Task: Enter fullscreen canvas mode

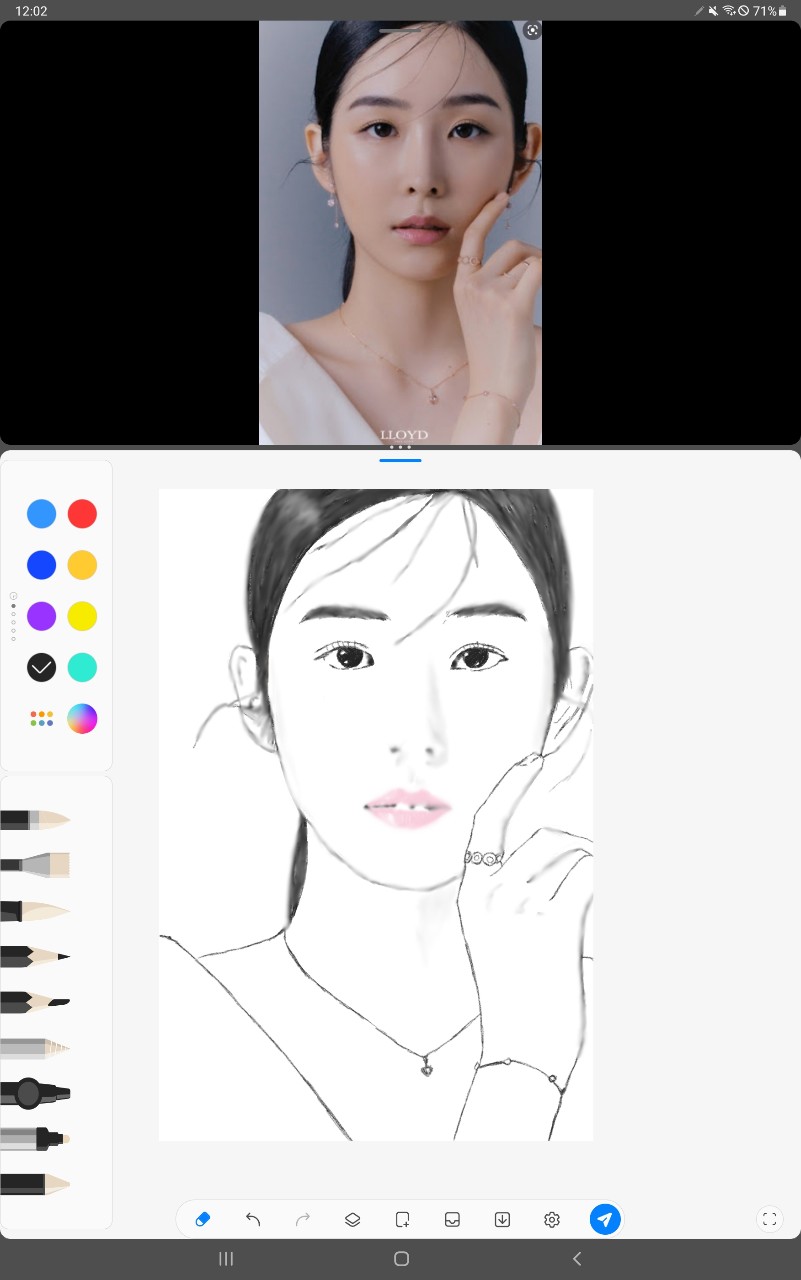Action: (x=769, y=1219)
